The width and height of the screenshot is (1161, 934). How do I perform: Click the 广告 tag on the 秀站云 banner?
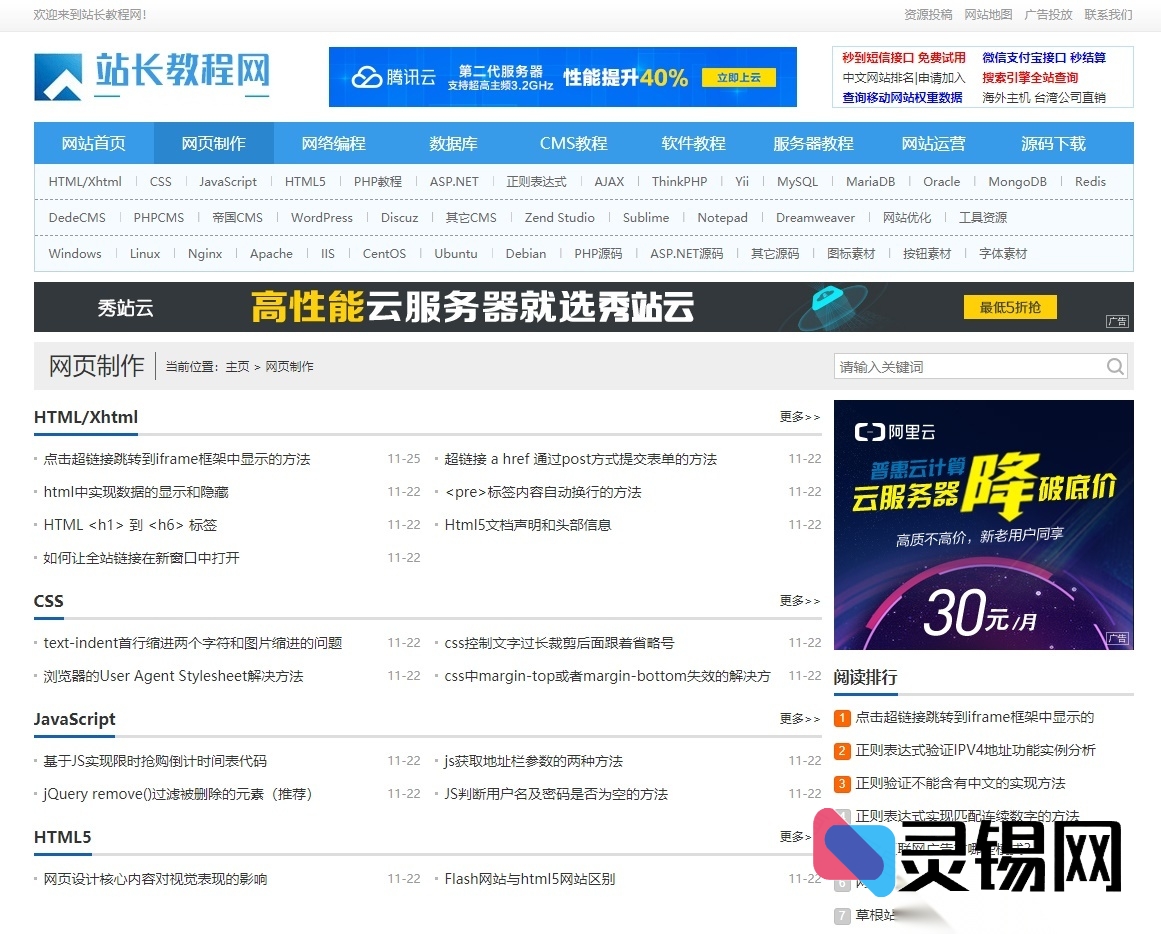(x=1117, y=322)
